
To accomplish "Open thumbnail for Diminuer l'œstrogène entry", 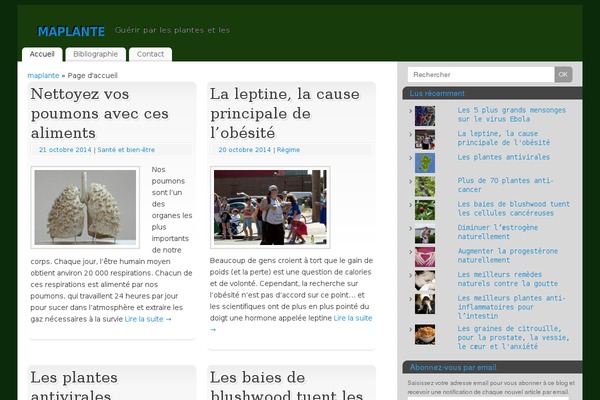I will click(425, 233).
